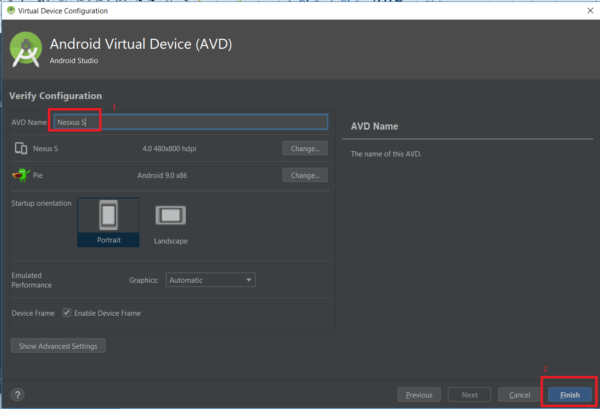Toggle Enable Device Frame checkbox
The height and width of the screenshot is (409, 600).
click(x=67, y=313)
